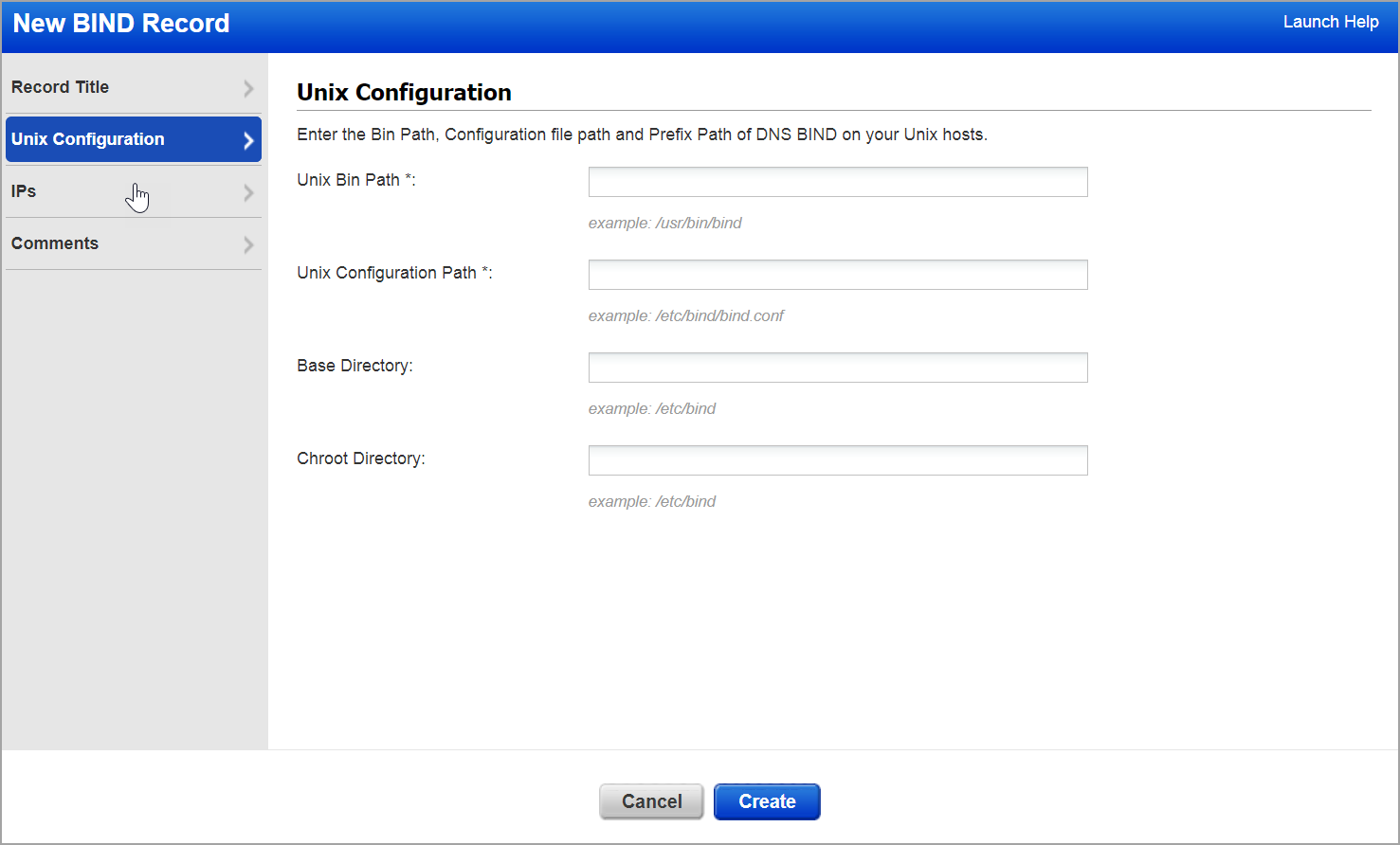
Task: Click the 'Enter the Bin Path' instruction text
Action: [x=642, y=135]
